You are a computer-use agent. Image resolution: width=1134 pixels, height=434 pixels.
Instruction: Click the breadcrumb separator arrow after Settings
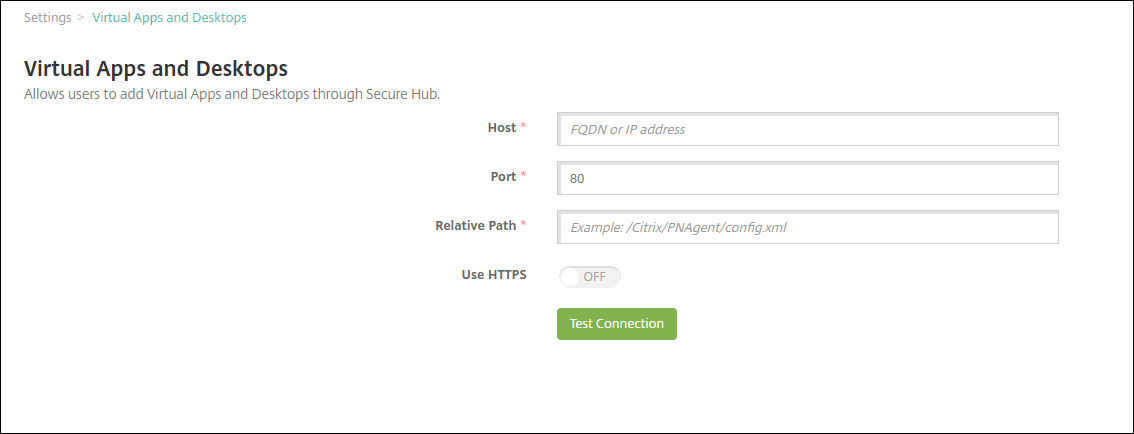81,18
